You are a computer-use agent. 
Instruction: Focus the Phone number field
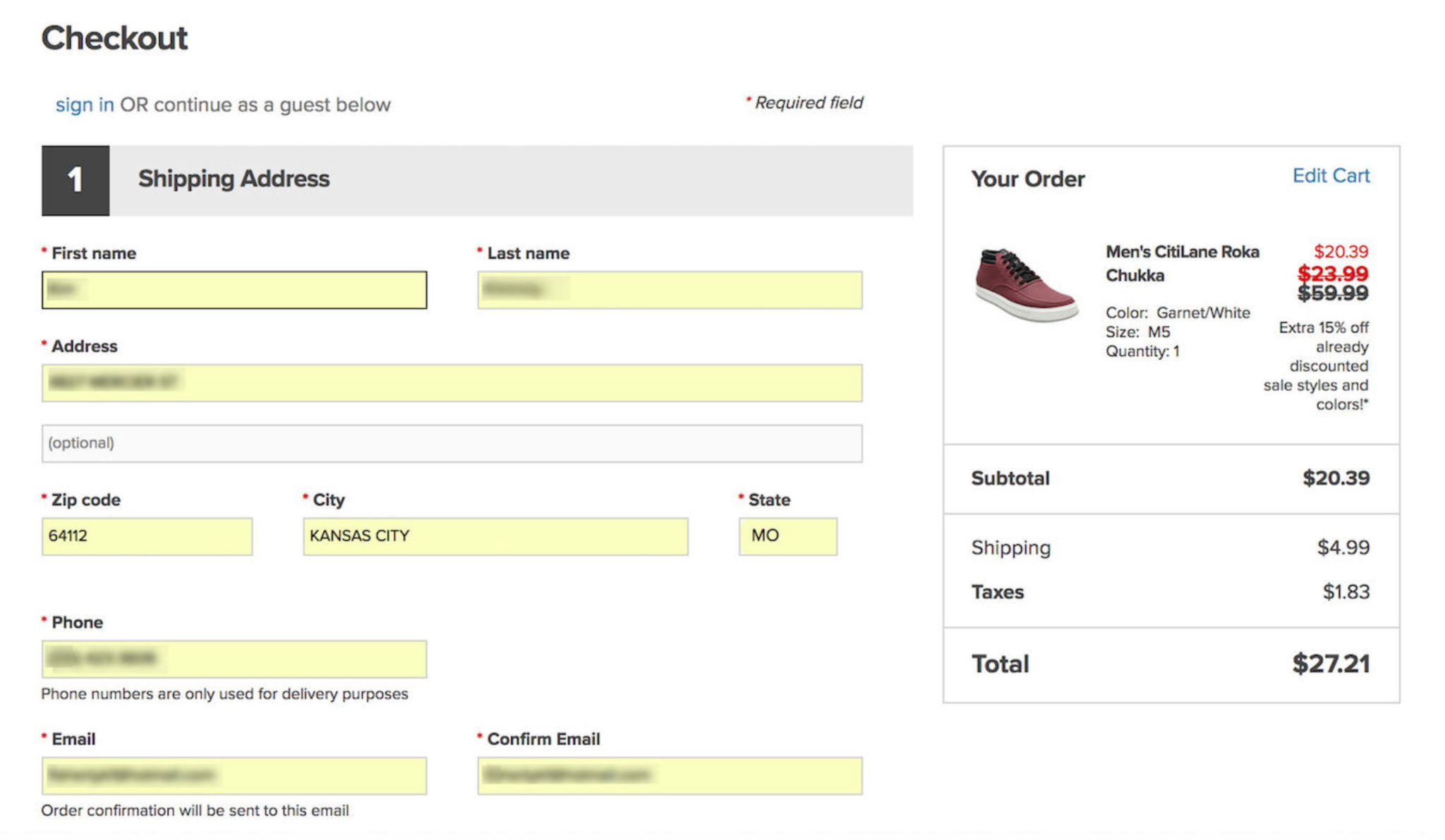click(x=234, y=659)
